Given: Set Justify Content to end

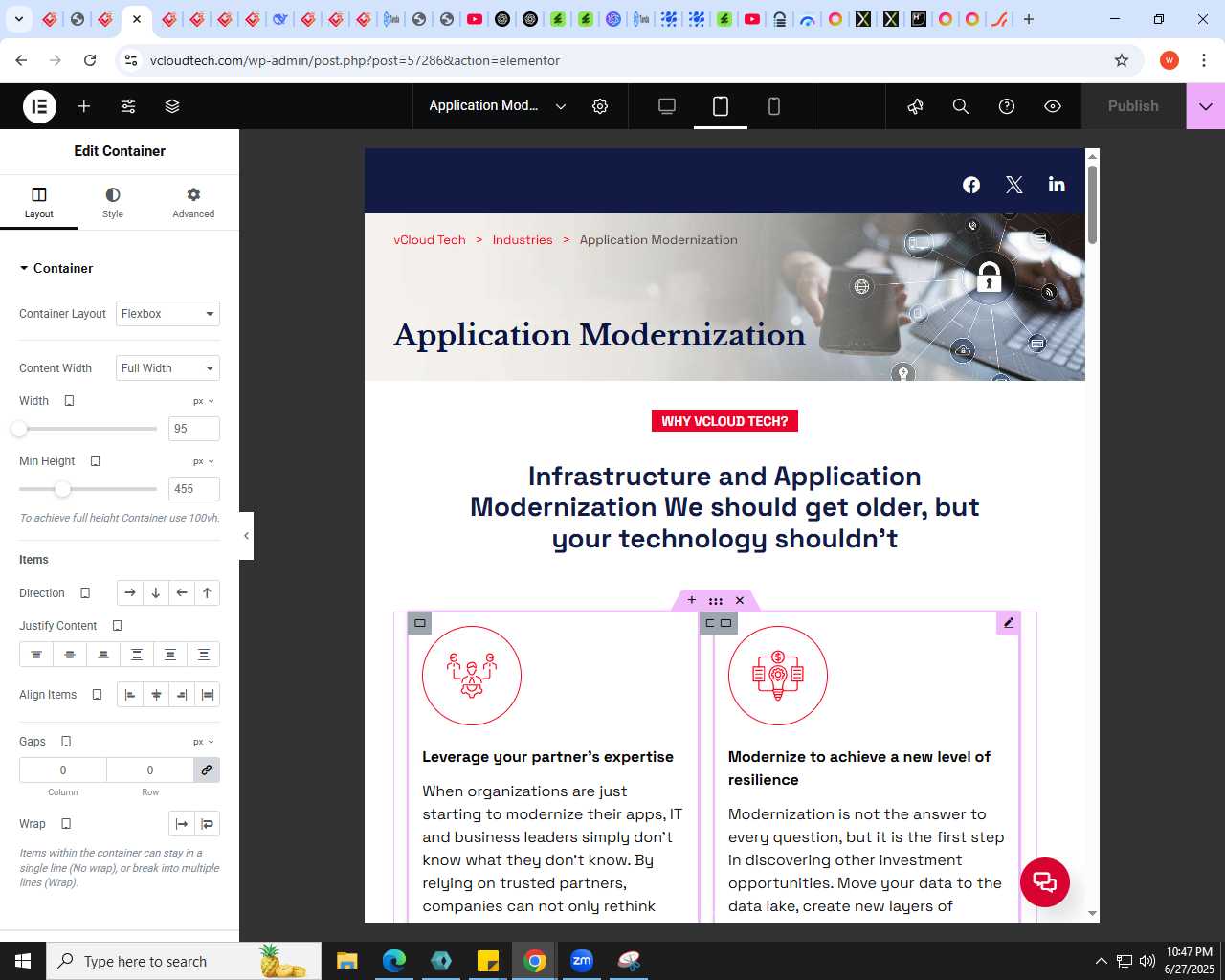Looking at the screenshot, I should (103, 655).
